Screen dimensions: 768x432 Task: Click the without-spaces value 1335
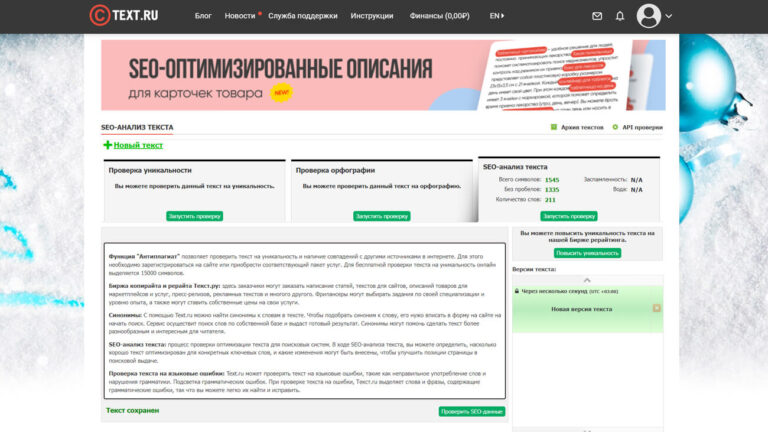point(552,190)
